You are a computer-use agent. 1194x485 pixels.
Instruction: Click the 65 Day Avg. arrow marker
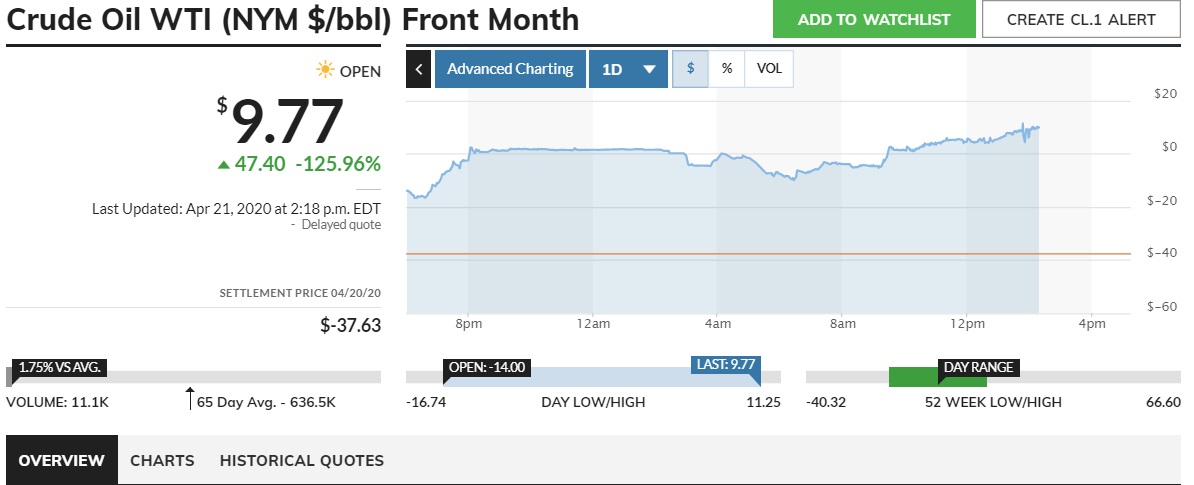click(x=189, y=398)
